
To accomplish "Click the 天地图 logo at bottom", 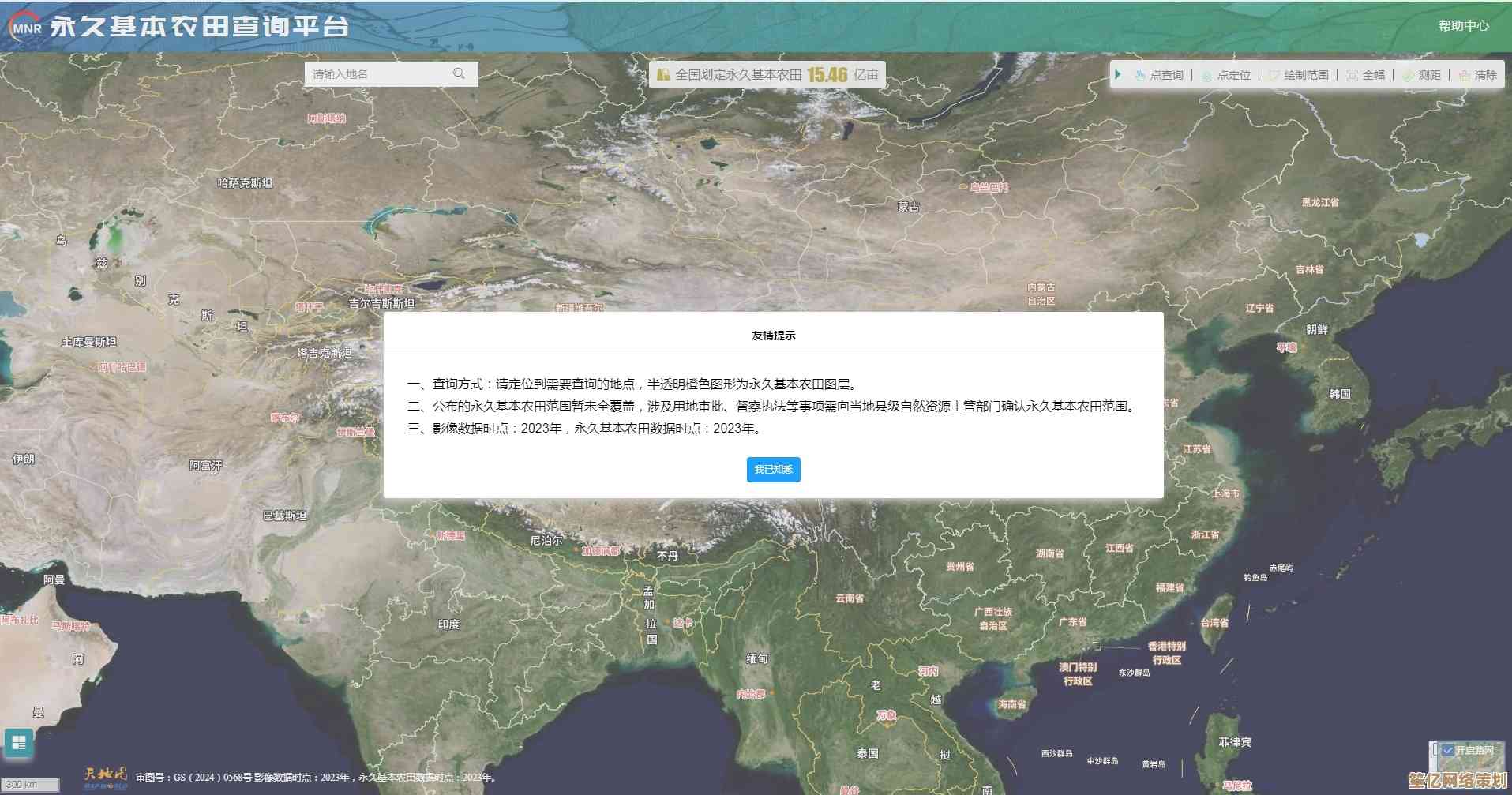I will pos(106,776).
